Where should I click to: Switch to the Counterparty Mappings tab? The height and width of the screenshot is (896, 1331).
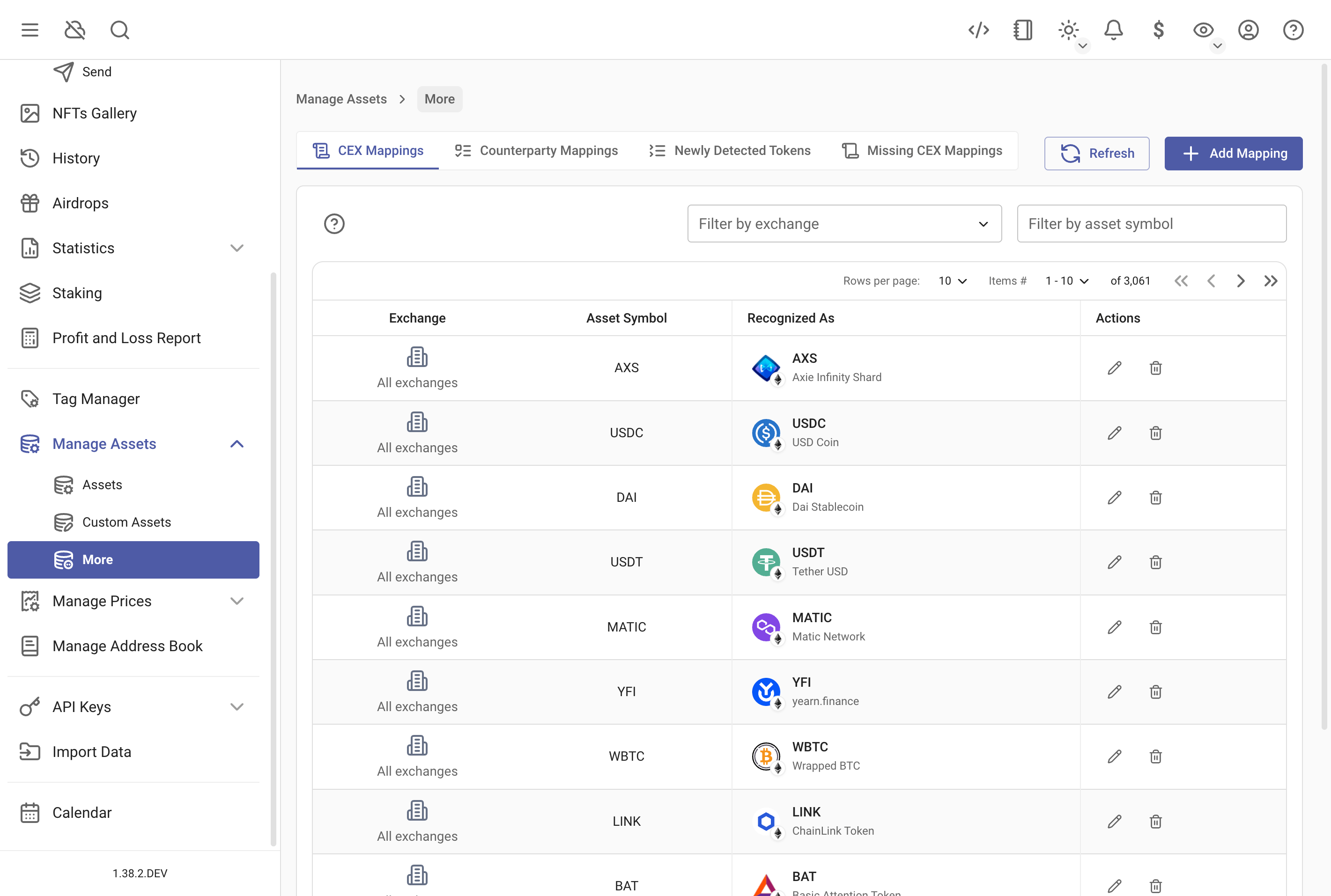click(536, 150)
